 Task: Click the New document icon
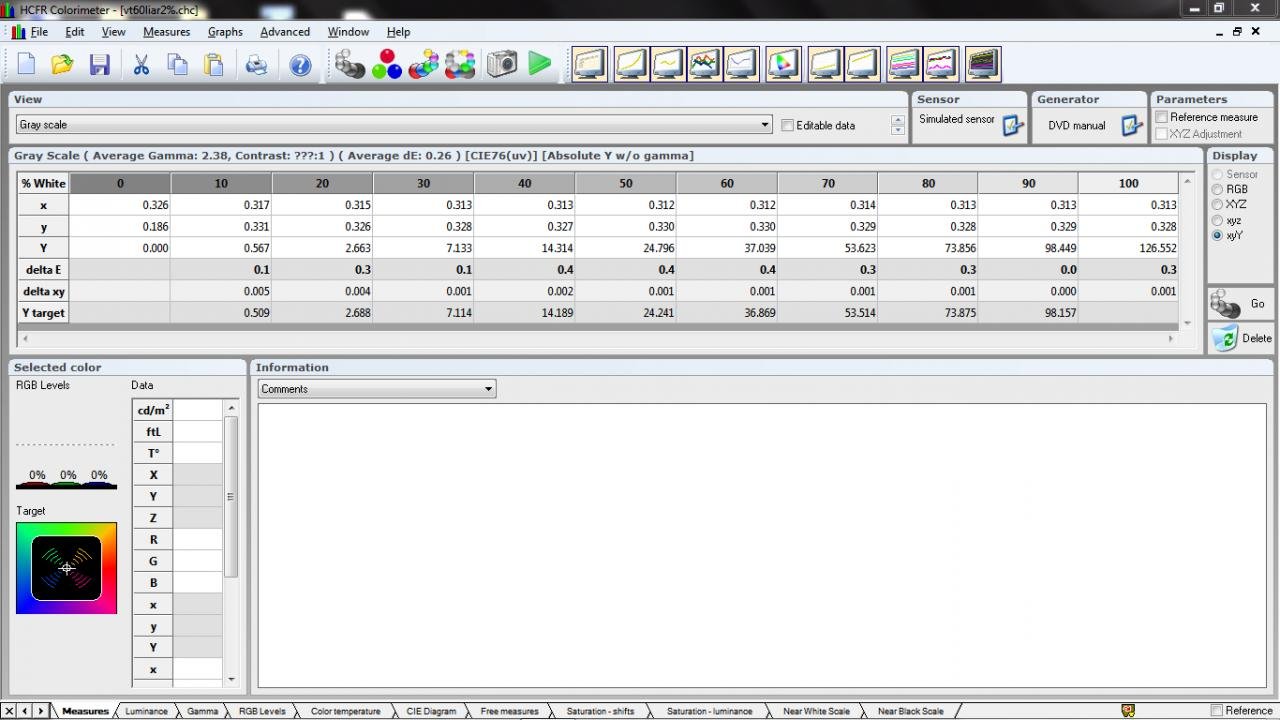click(26, 65)
